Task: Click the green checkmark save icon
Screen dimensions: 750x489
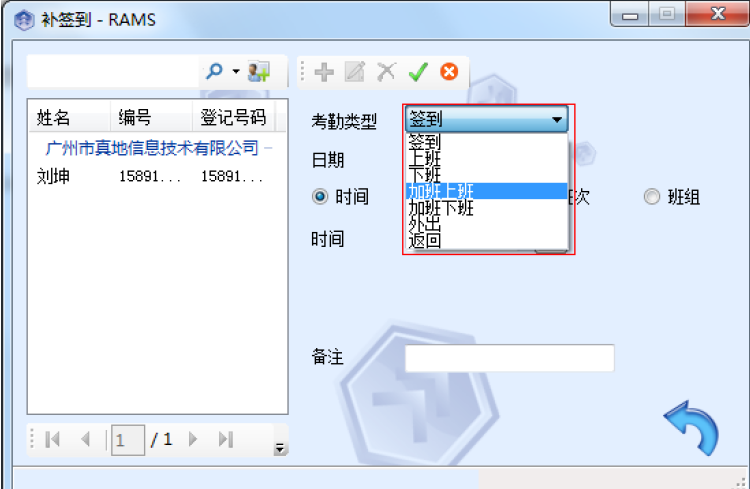Action: tap(418, 71)
